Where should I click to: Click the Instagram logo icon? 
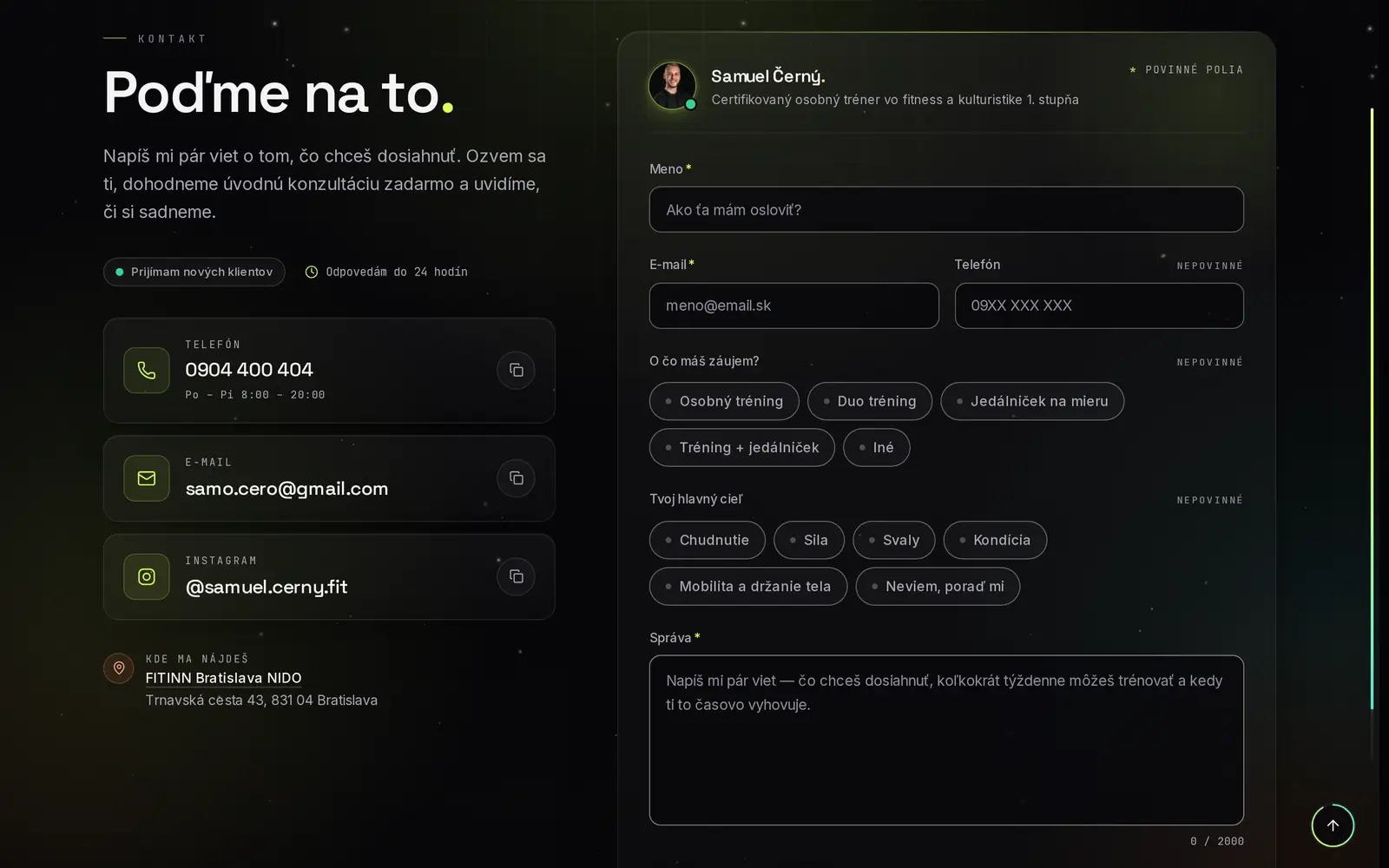(147, 576)
